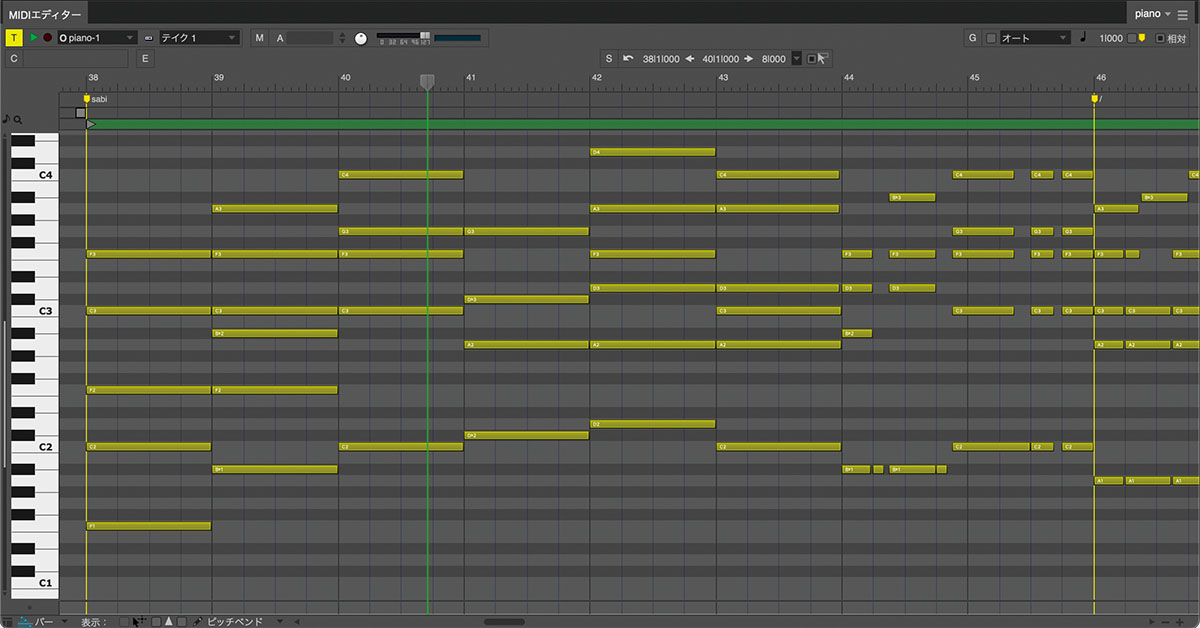Click the undo arrow beside the bar counter
This screenshot has height=628, width=1200.
click(x=628, y=58)
